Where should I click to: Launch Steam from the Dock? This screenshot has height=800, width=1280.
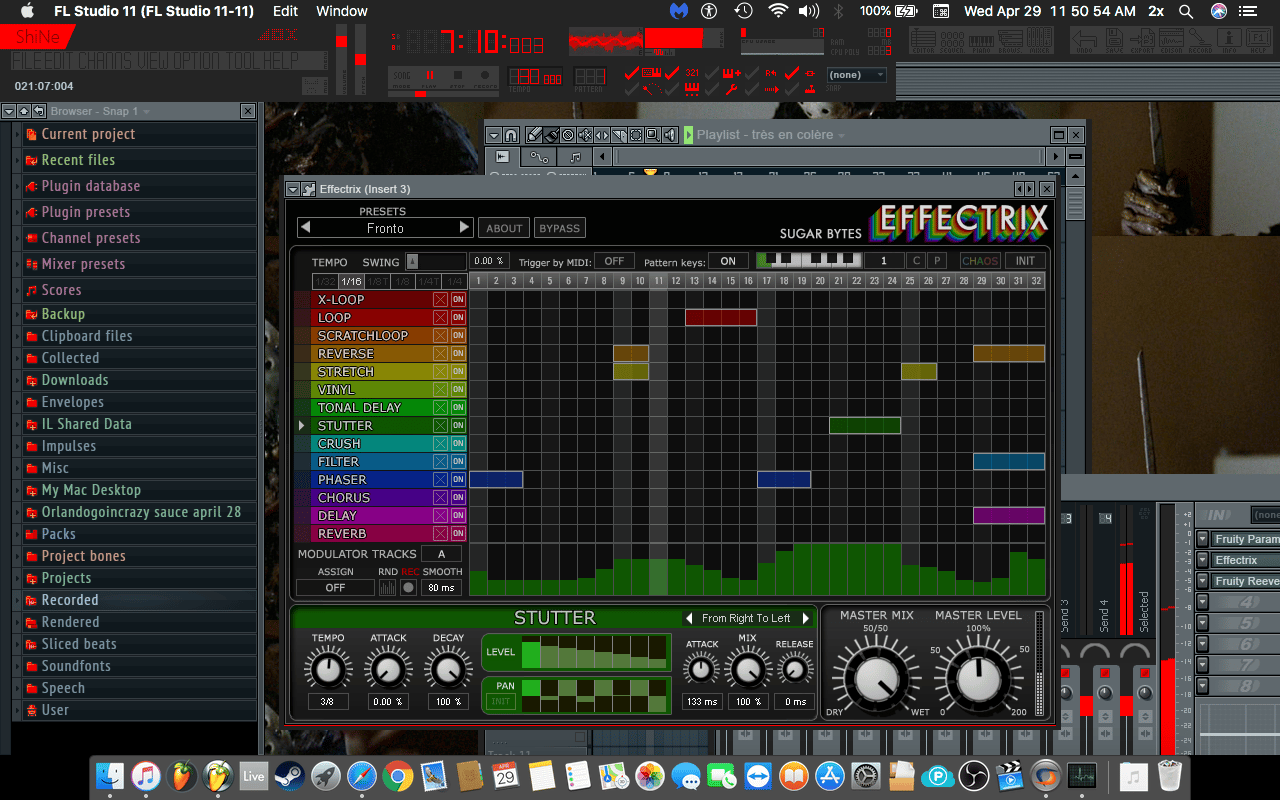pos(289,775)
